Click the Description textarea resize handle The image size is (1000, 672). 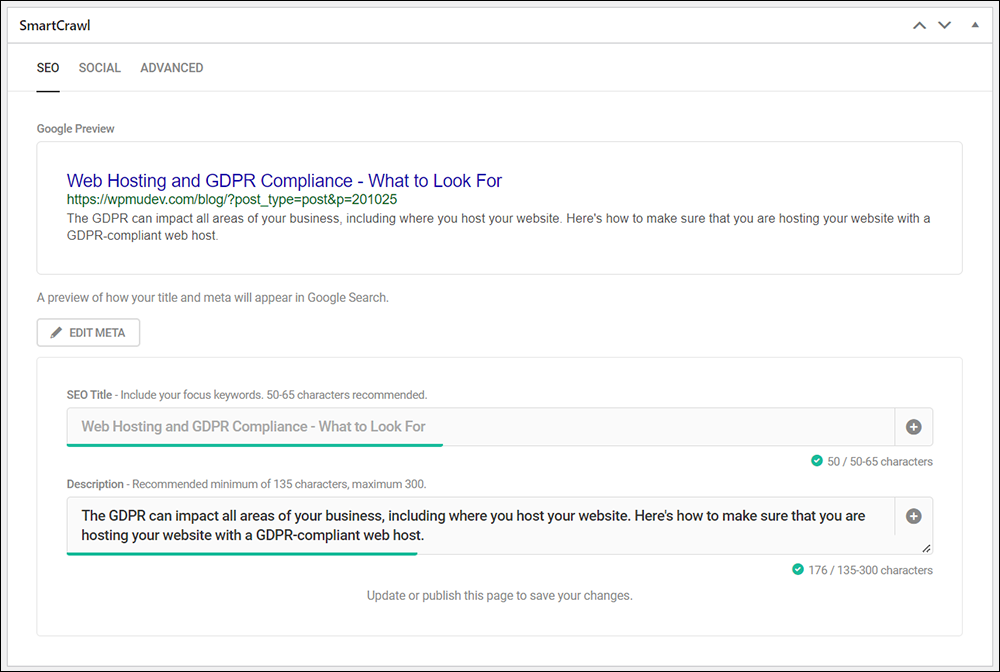[926, 548]
